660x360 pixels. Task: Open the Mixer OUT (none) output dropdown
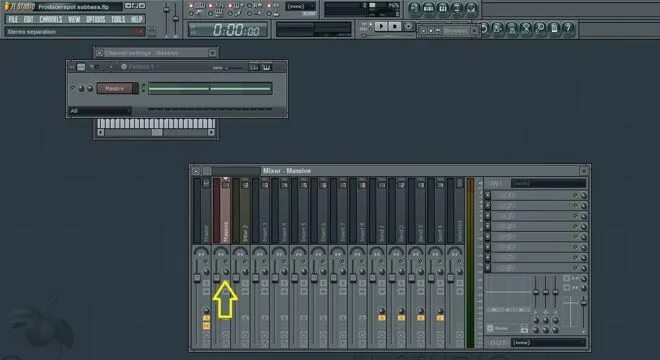point(548,343)
